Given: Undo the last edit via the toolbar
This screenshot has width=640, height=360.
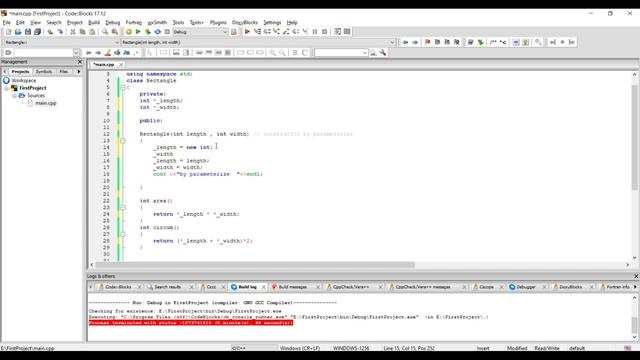Looking at the screenshot, I should tap(50, 32).
